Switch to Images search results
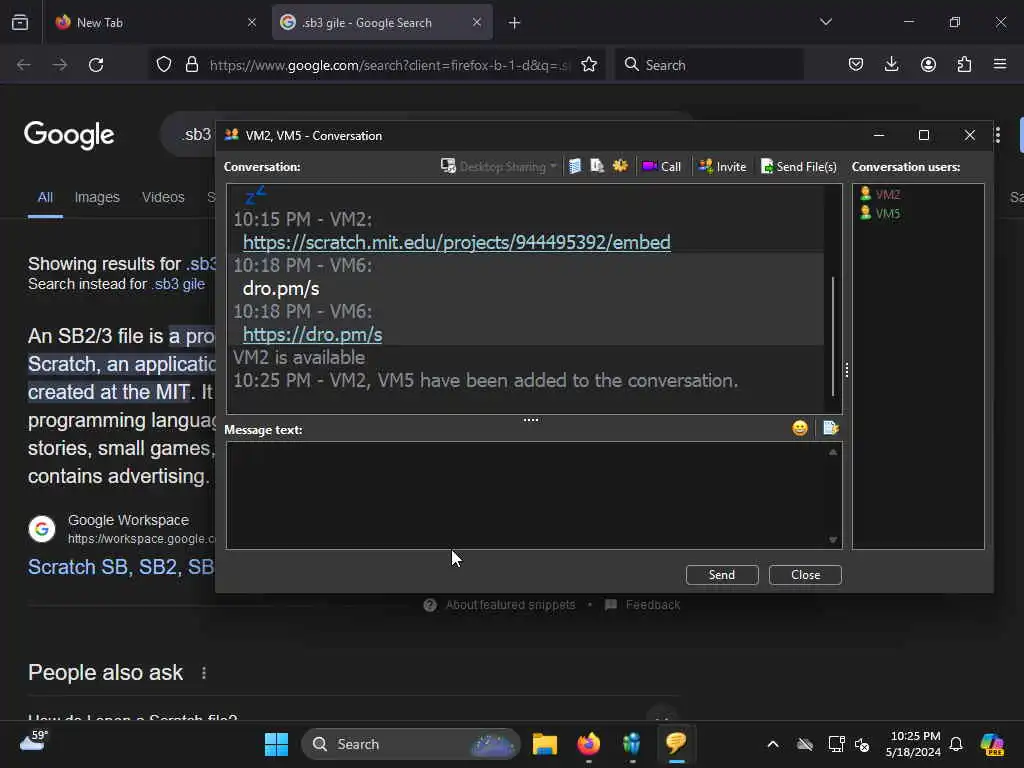This screenshot has height=768, width=1024. pyautogui.click(x=97, y=197)
